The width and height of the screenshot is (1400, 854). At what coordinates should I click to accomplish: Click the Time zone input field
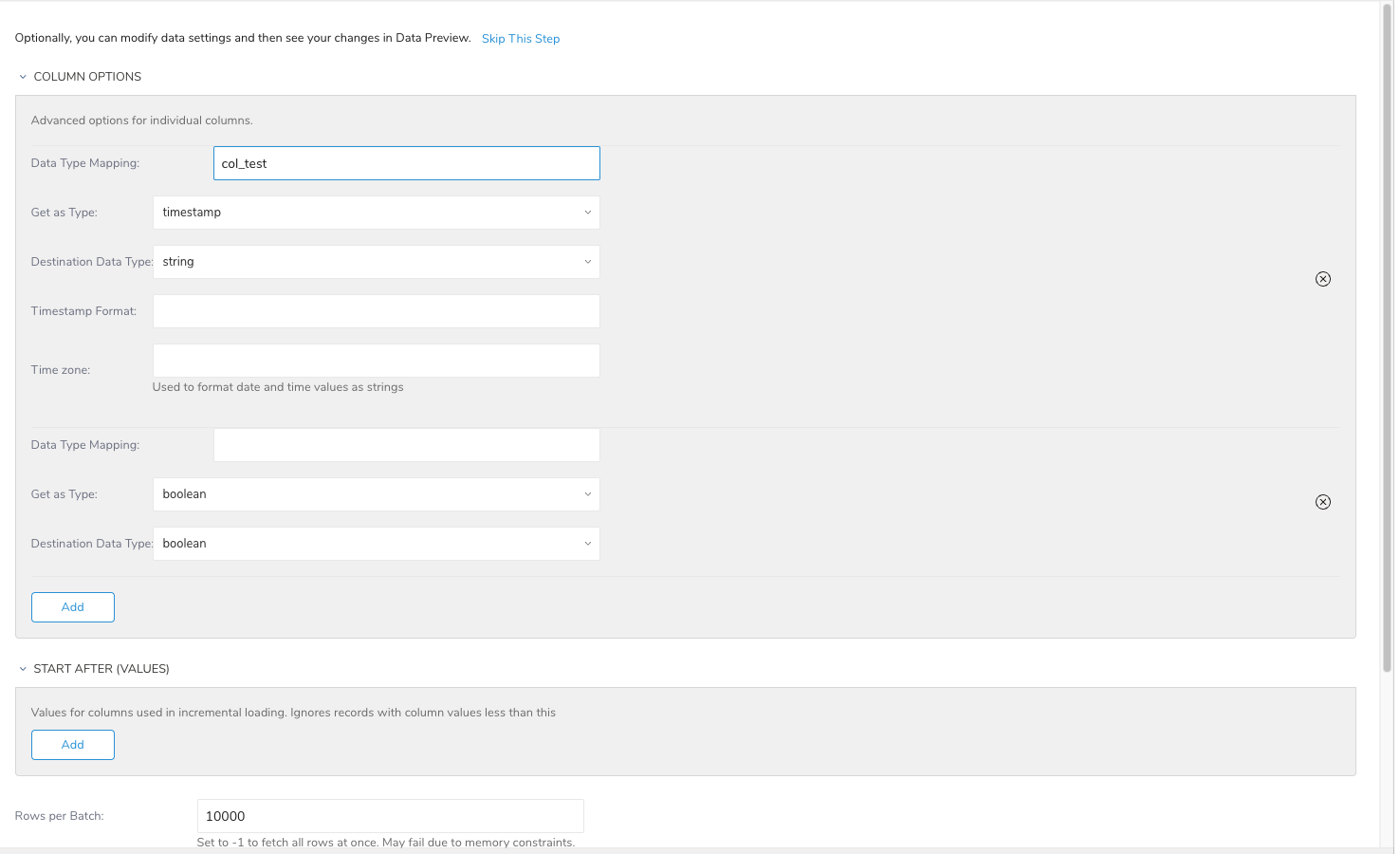pos(376,361)
